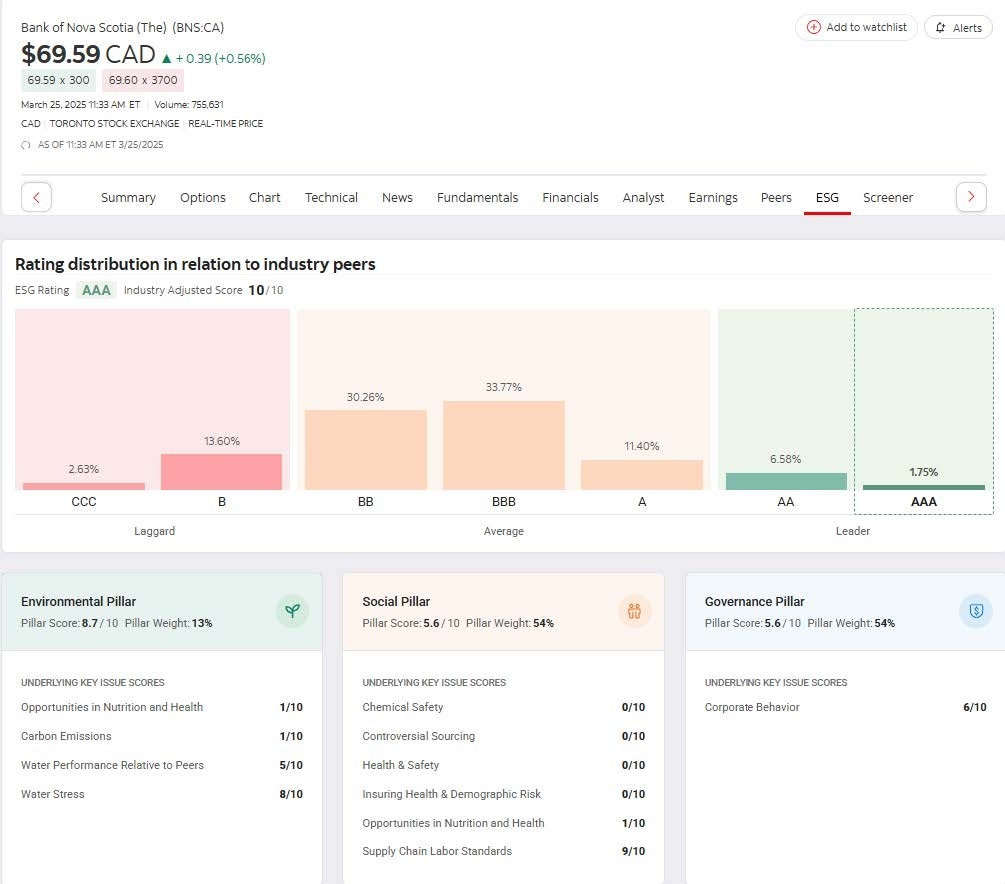
Task: Click the Social Pillar people icon
Action: pos(635,611)
